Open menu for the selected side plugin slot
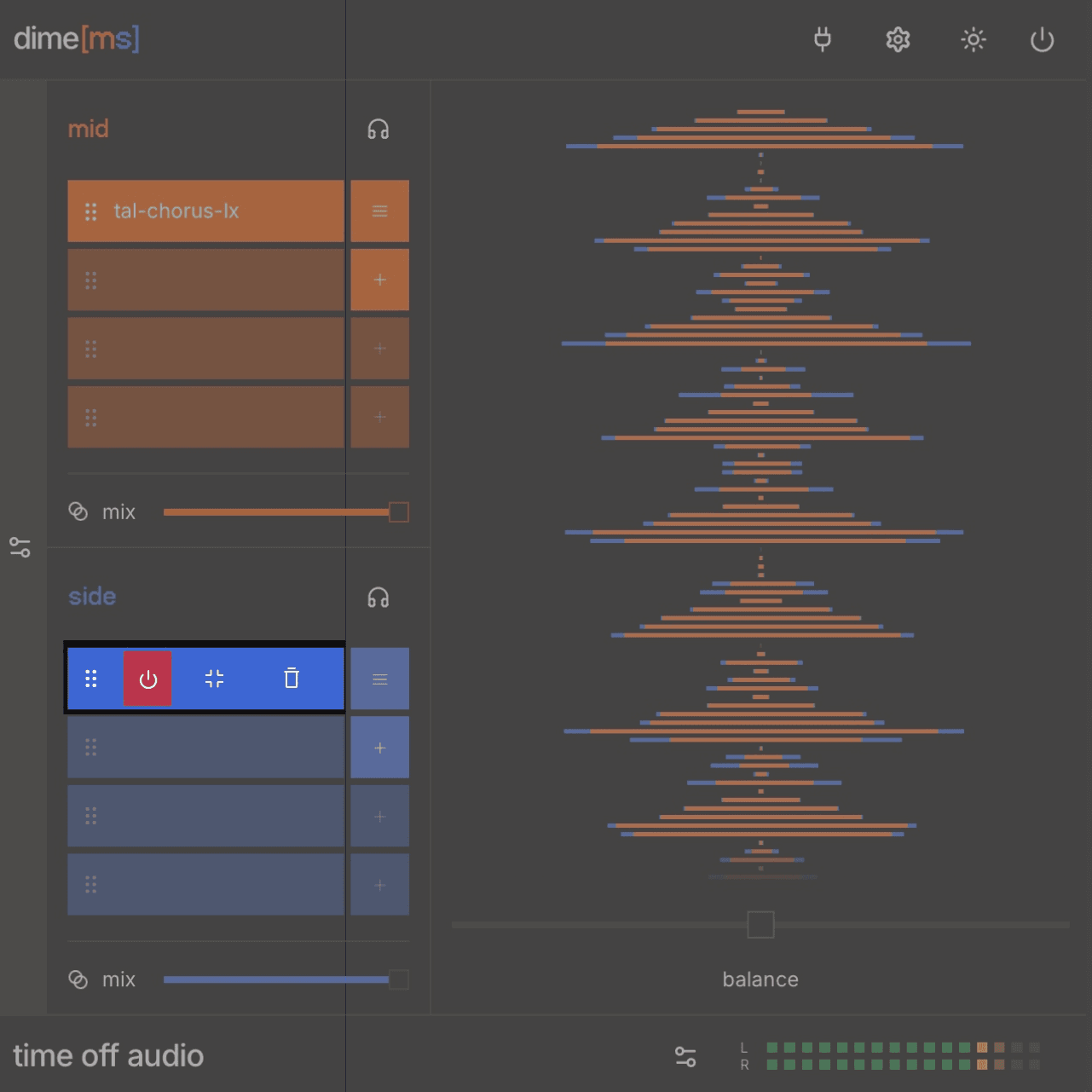Screen dimensions: 1092x1092 coord(379,679)
